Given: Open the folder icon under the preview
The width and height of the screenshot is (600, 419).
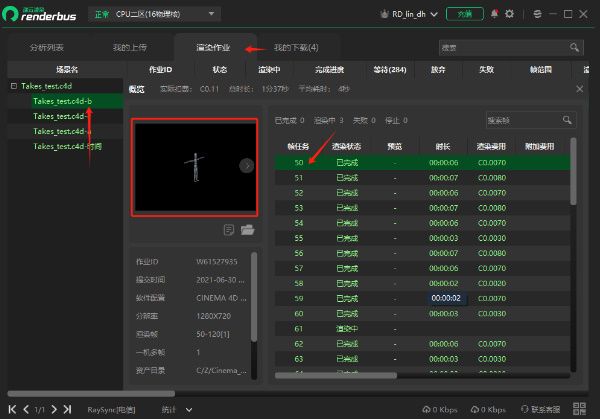Looking at the screenshot, I should (x=247, y=230).
